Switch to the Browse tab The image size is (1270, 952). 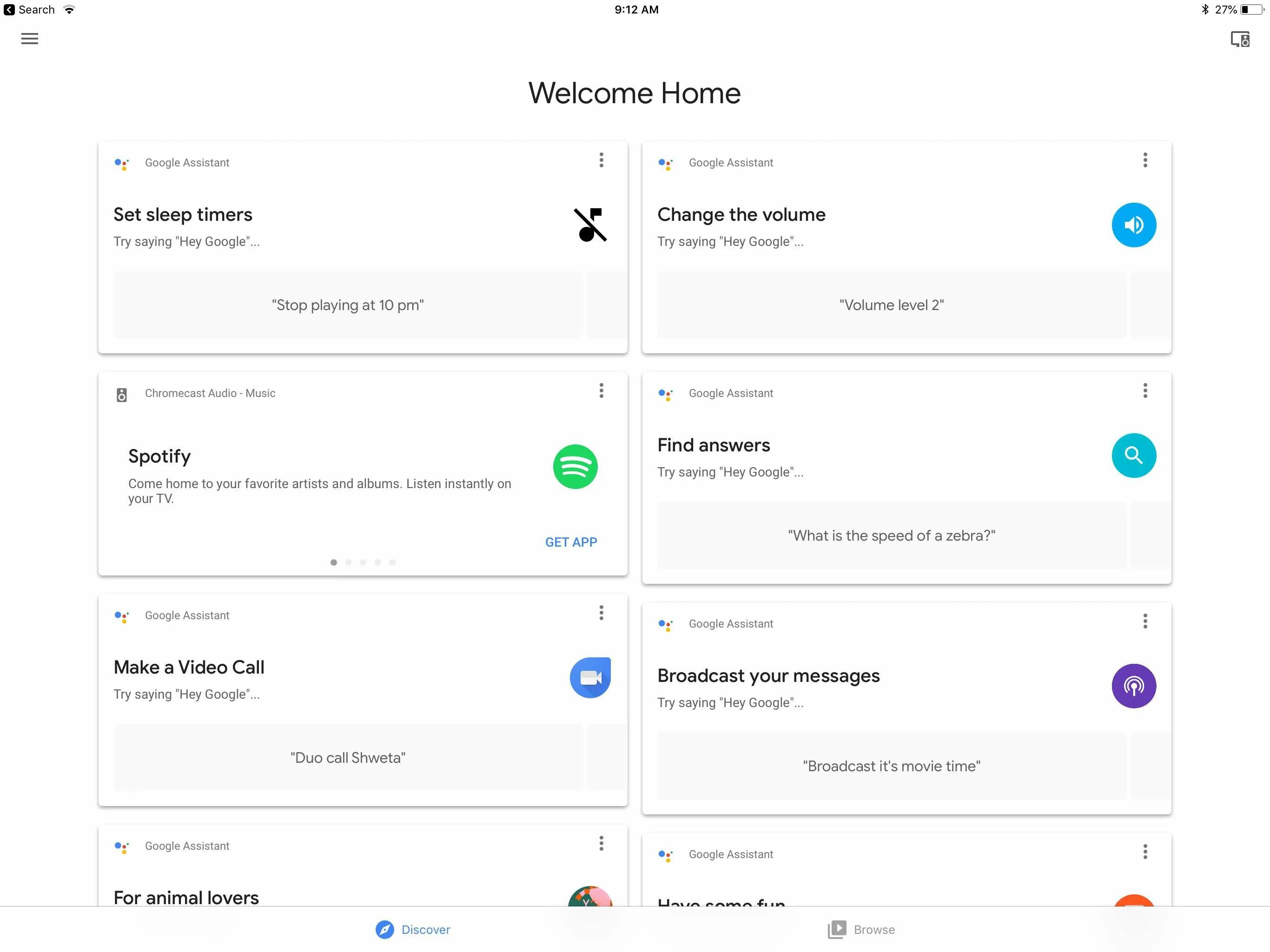coord(861,930)
